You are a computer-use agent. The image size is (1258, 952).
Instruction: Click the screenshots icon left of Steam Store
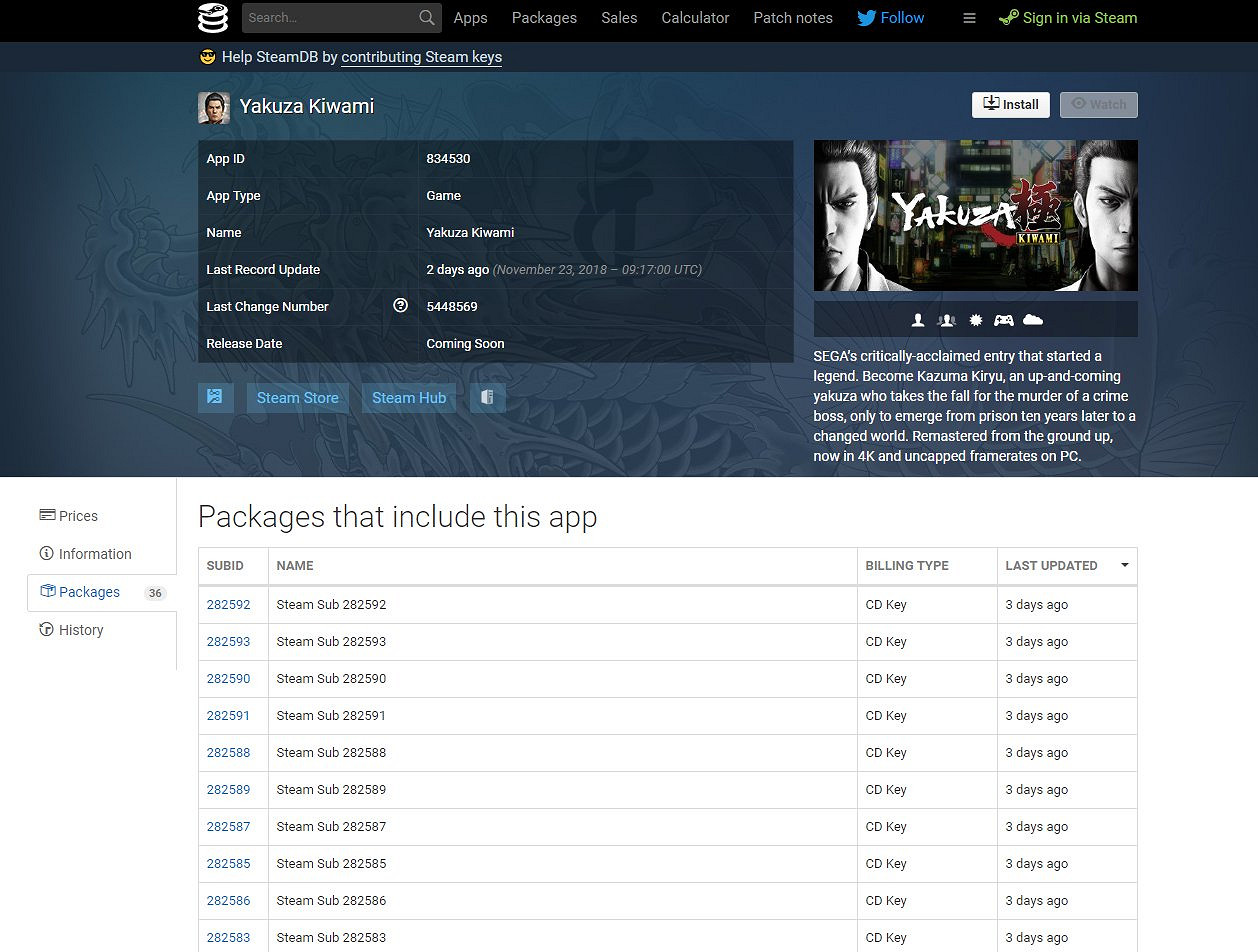[x=215, y=397]
